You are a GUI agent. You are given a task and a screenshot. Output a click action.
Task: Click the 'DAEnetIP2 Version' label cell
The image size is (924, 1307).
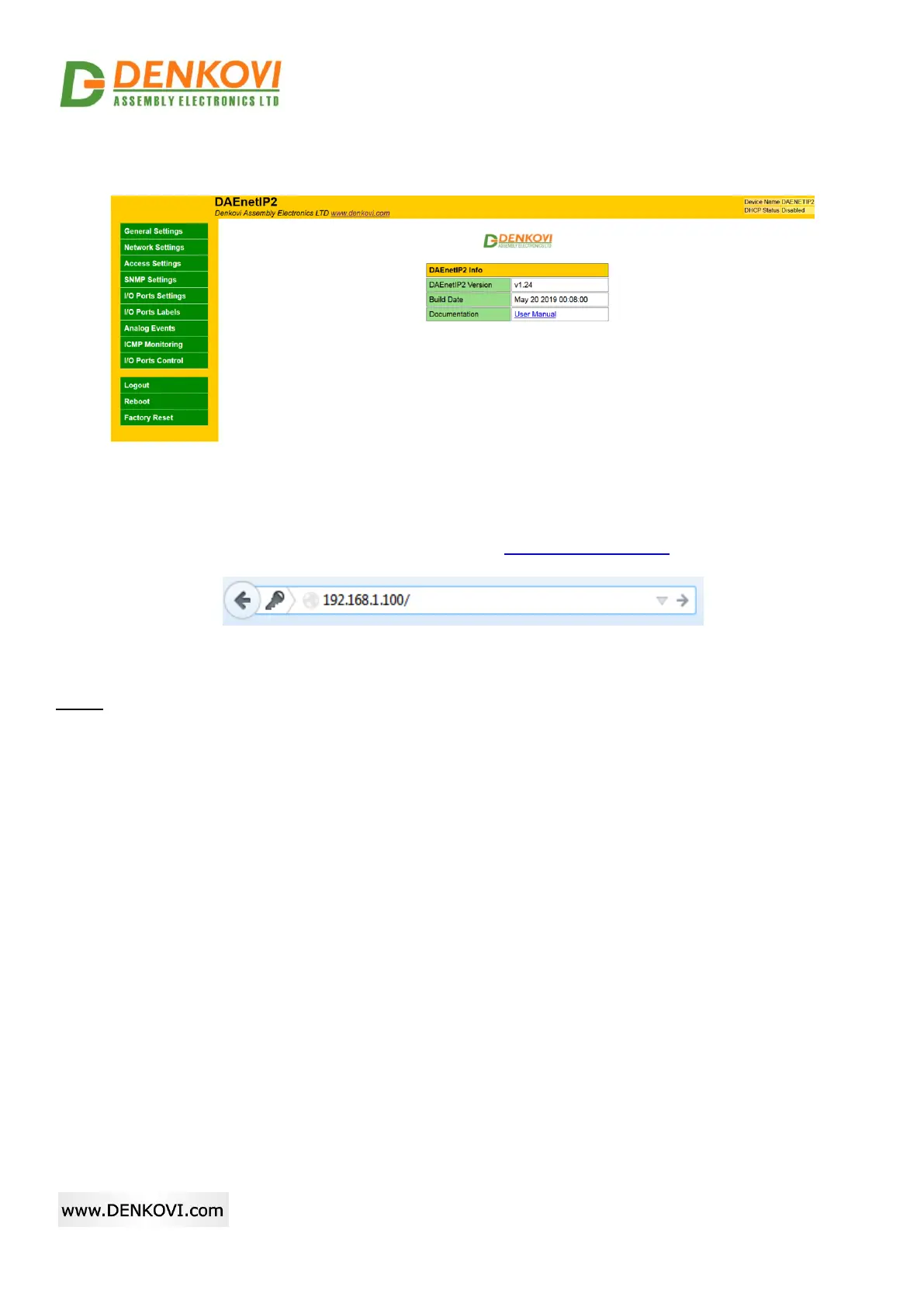(x=468, y=285)
